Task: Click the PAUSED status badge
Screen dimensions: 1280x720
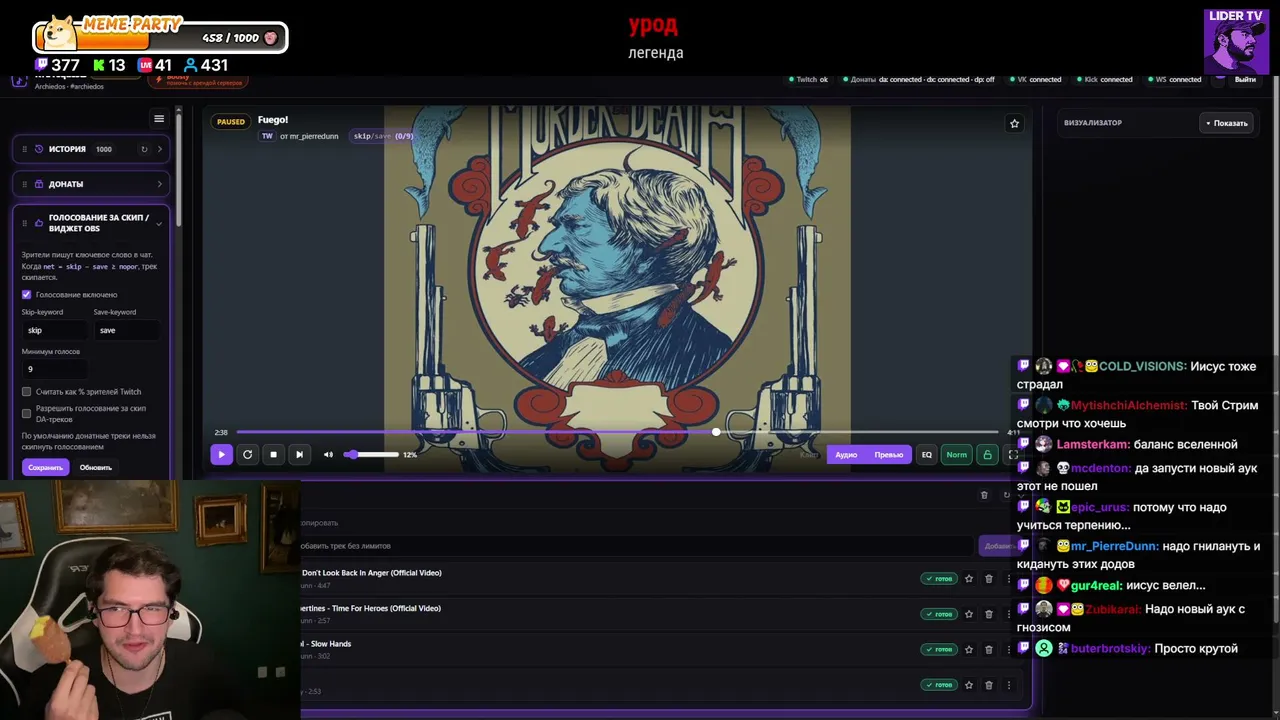Action: pos(231,122)
